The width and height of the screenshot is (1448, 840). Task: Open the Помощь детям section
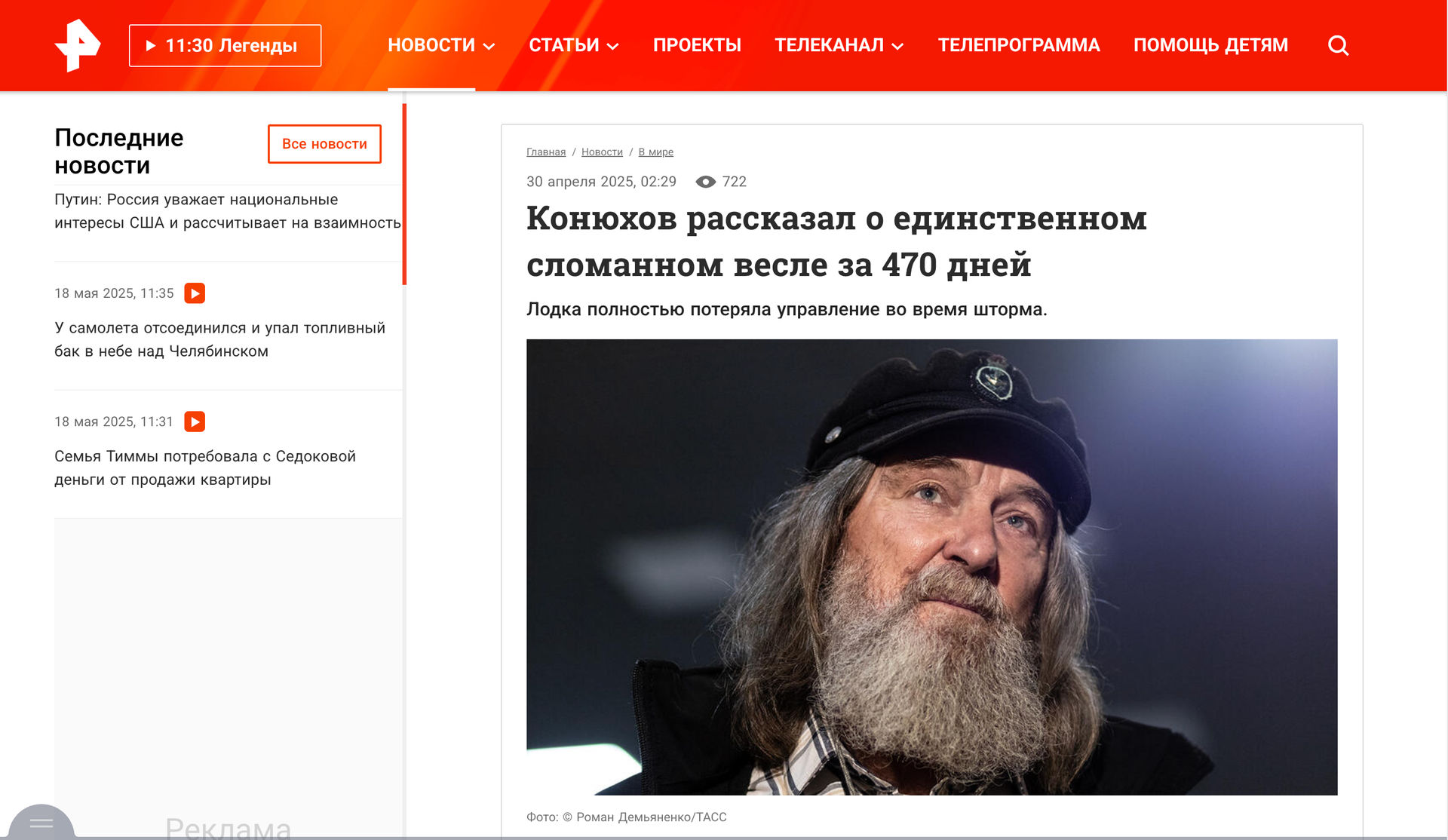click(x=1210, y=45)
